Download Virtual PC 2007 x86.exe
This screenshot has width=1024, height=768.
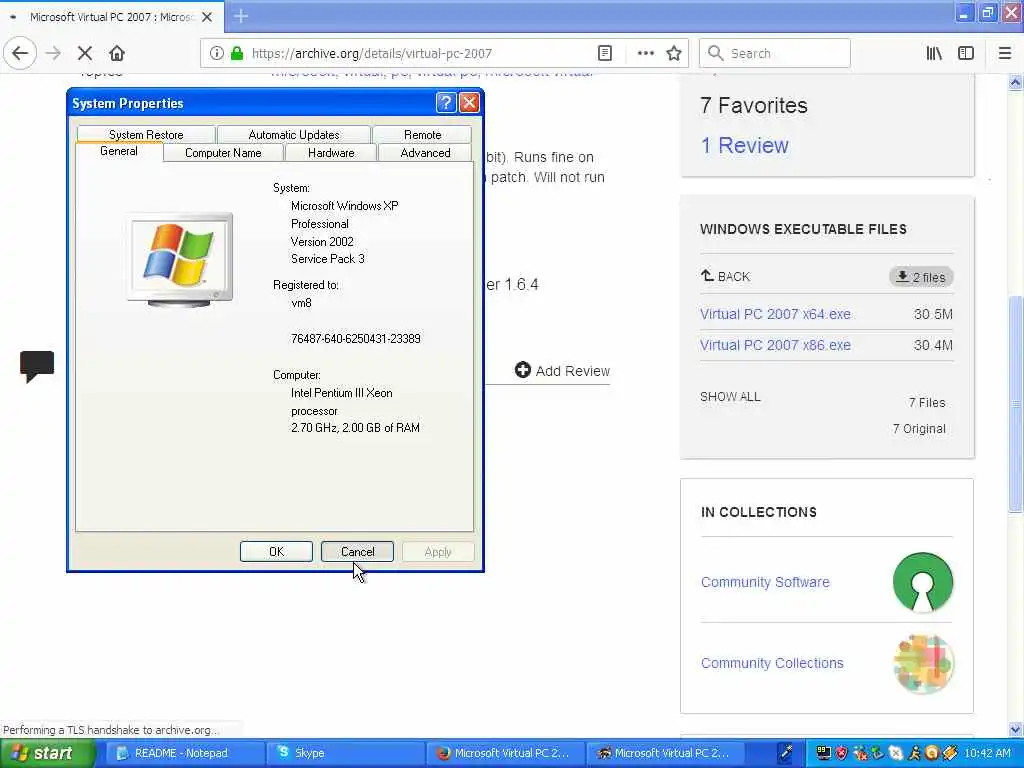click(x=775, y=345)
